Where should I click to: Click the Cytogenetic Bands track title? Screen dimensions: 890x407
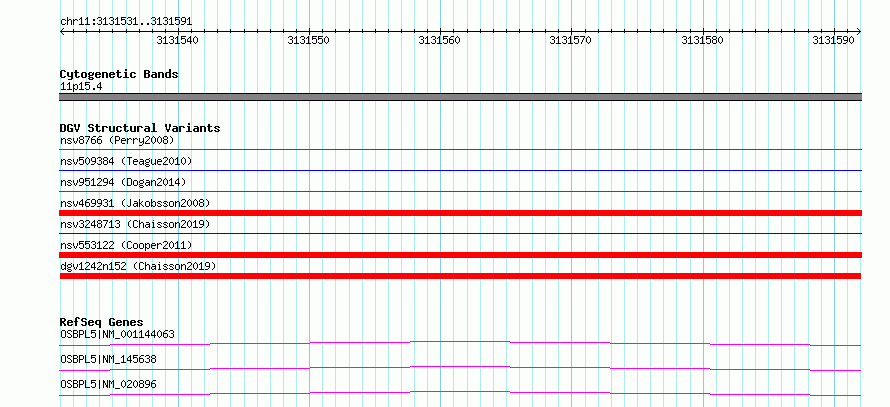click(x=119, y=74)
